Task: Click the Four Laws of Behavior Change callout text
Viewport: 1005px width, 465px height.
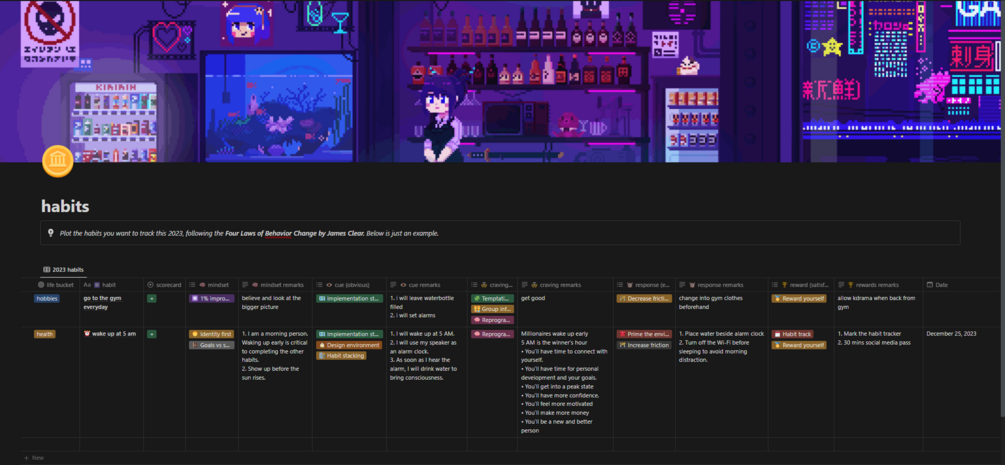Action: point(249,233)
